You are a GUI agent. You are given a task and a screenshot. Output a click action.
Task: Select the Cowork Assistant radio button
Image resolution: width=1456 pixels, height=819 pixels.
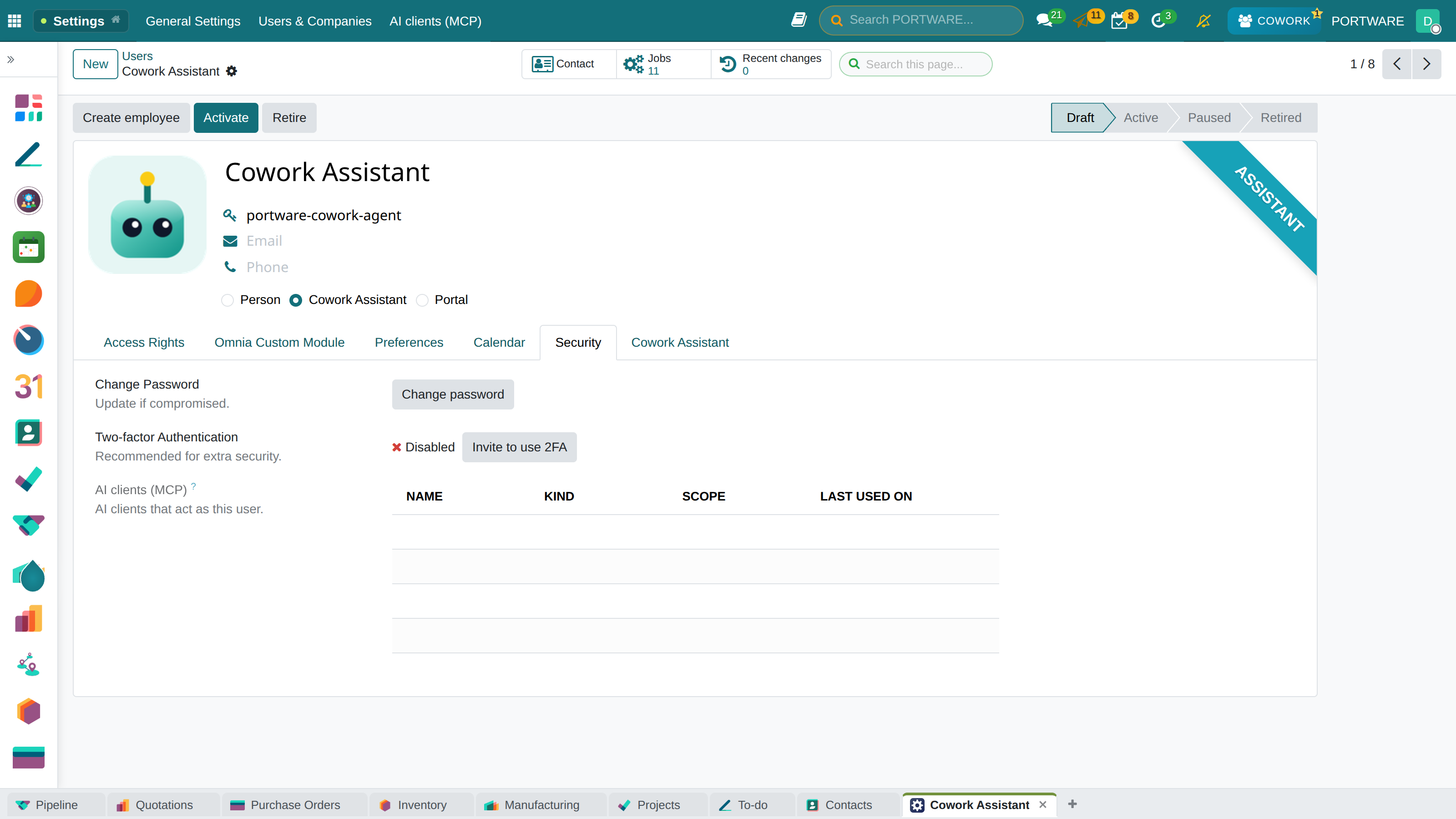(x=296, y=300)
